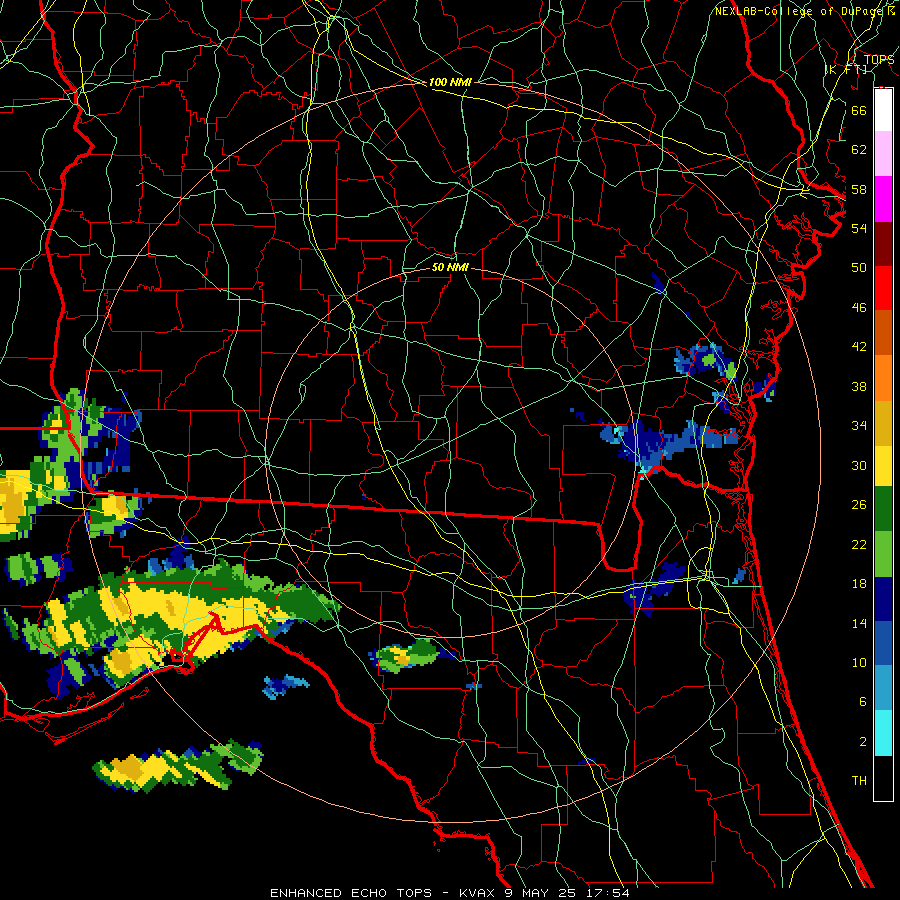Pick the gold legend swatch

coord(883,423)
